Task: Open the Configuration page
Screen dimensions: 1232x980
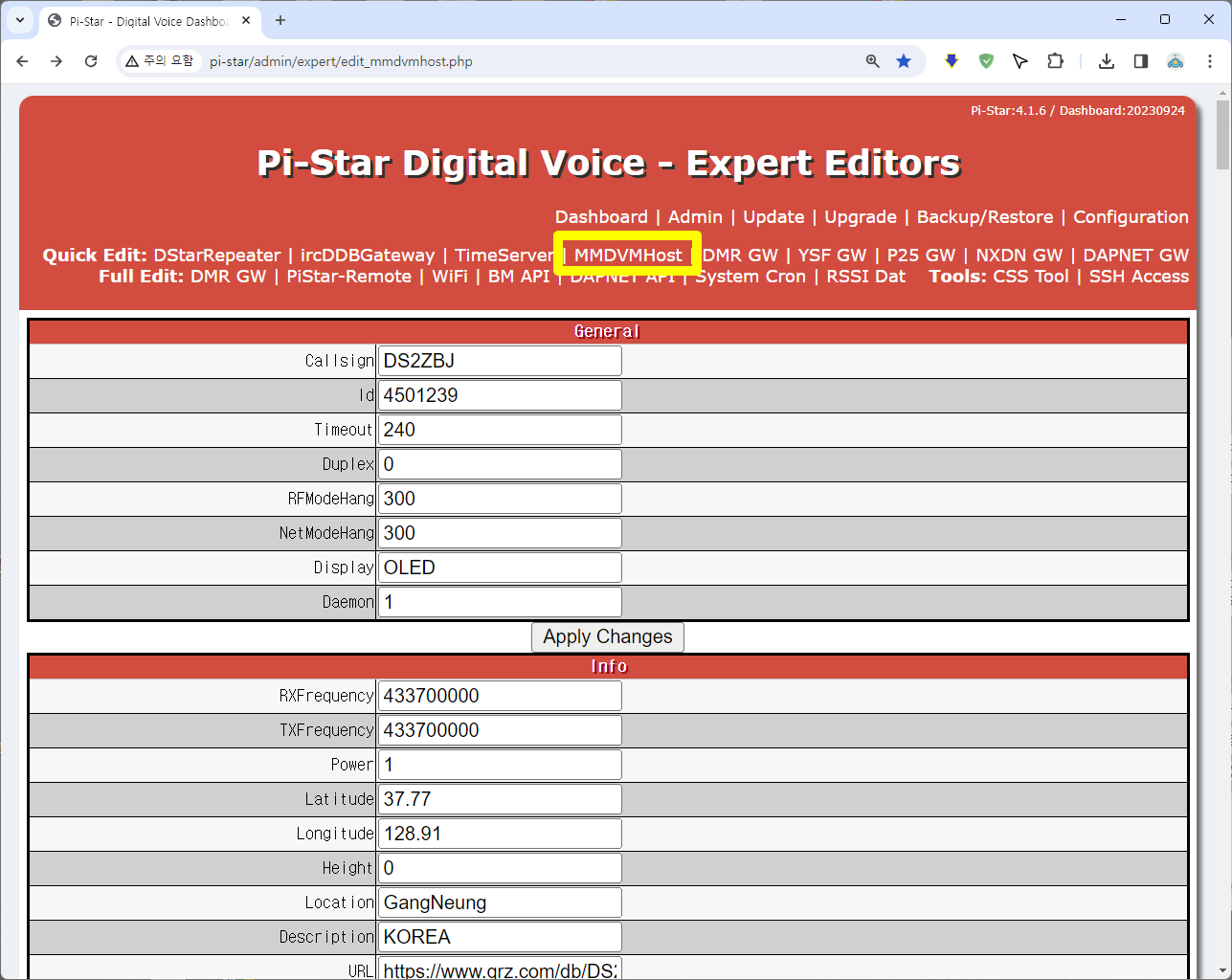Action: coord(1131,217)
